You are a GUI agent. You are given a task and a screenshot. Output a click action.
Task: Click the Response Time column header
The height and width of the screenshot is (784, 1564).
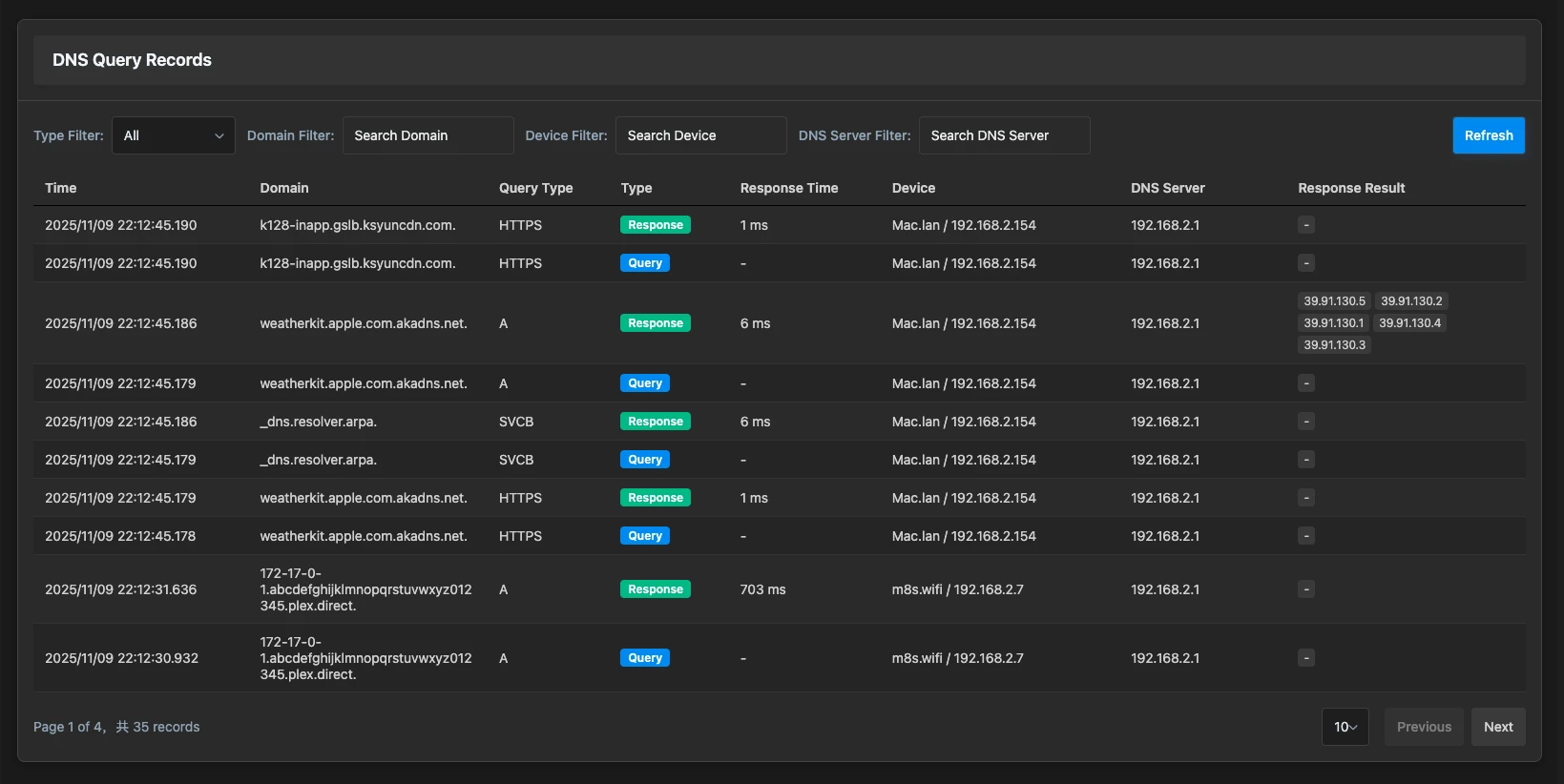[x=788, y=188]
